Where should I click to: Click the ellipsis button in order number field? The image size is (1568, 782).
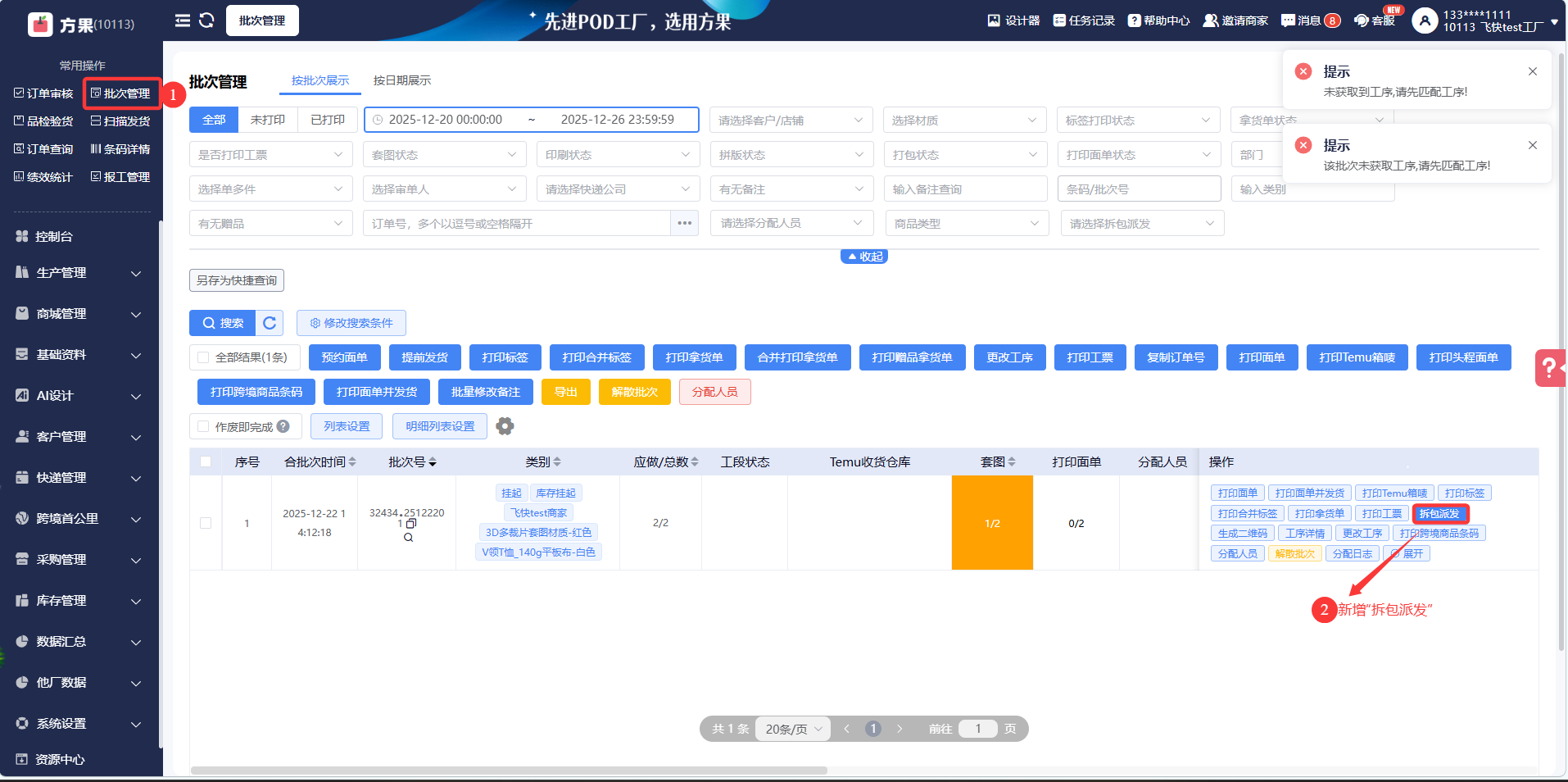tap(685, 223)
